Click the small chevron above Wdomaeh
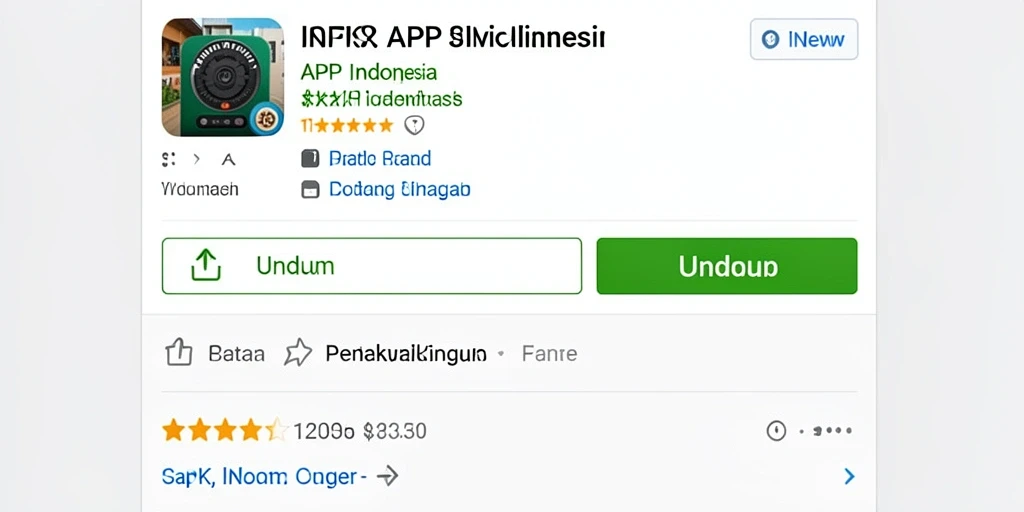Screen dimensions: 1024x512 click(197, 159)
